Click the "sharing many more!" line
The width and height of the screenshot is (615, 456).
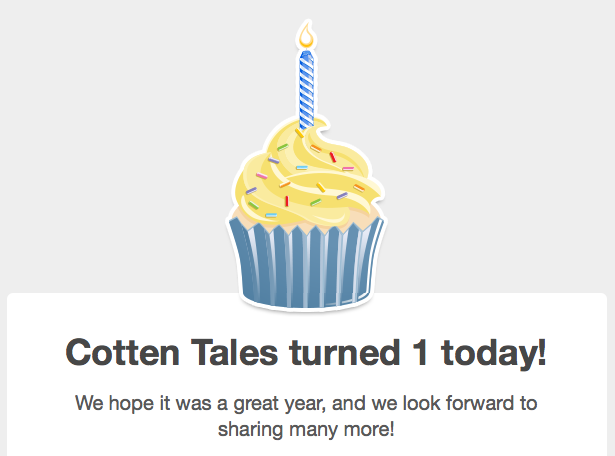pos(307,431)
